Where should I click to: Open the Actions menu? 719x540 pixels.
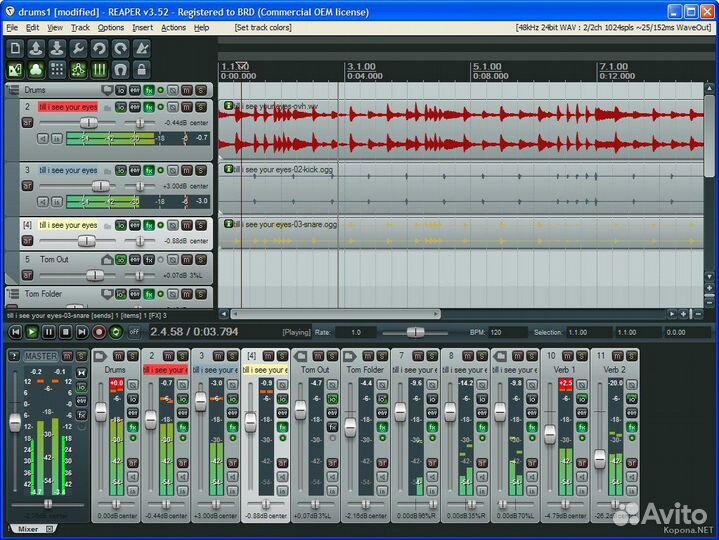coord(173,28)
